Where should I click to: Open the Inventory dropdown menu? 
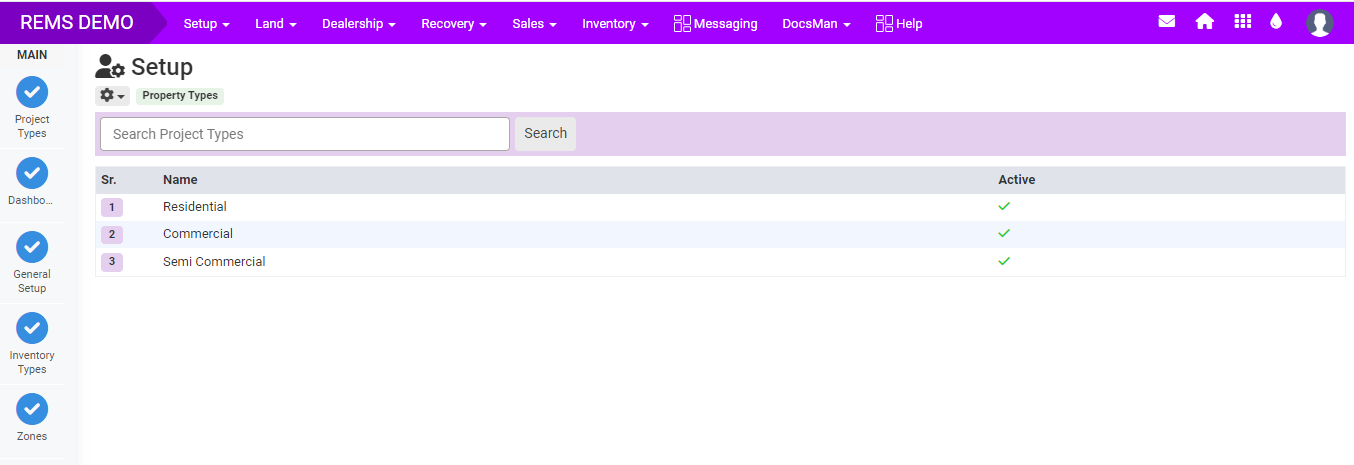click(x=615, y=23)
